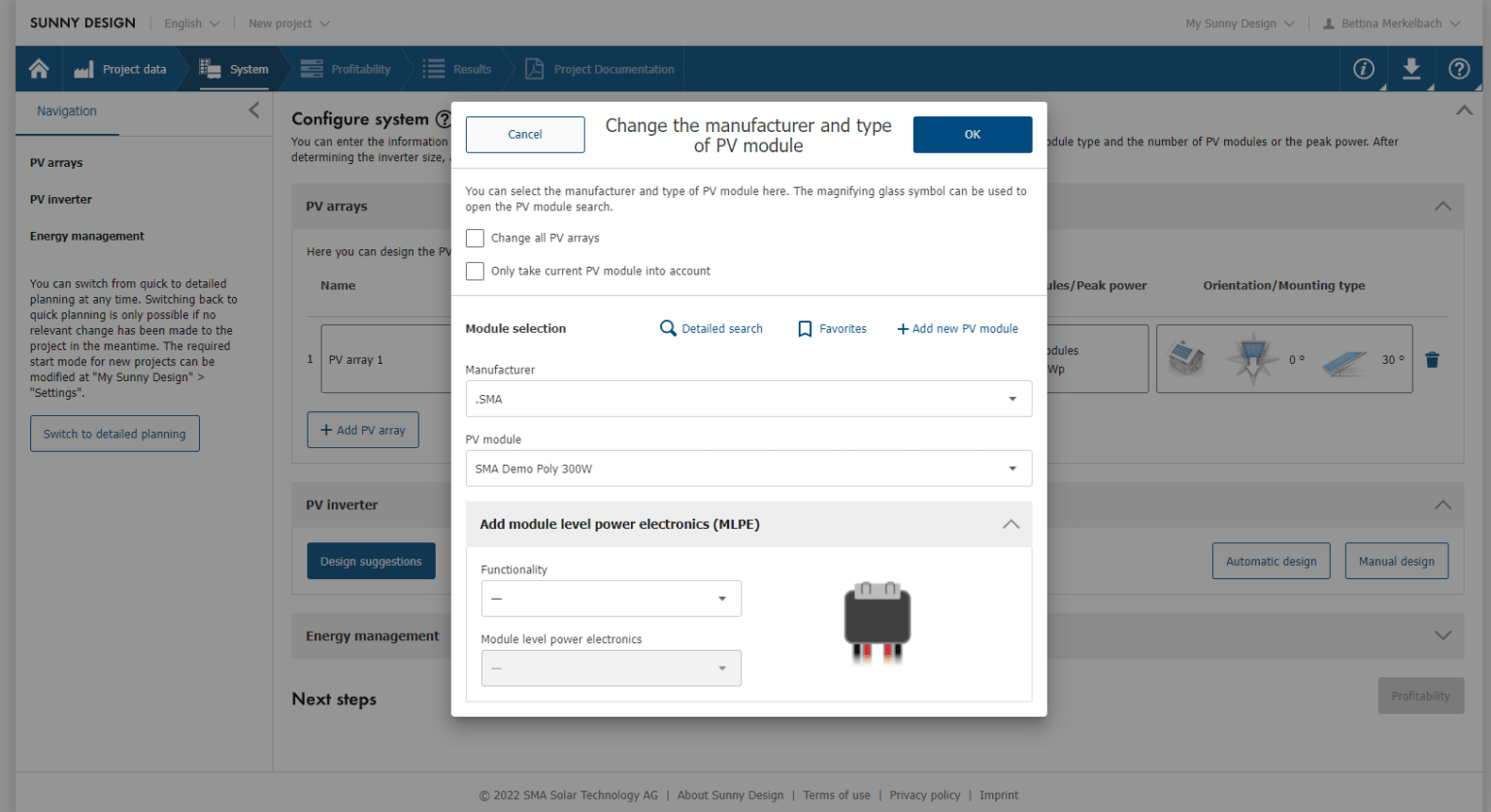The height and width of the screenshot is (812, 1491).
Task: Open Favorites bookmark in module selection
Action: pyautogui.click(x=832, y=329)
